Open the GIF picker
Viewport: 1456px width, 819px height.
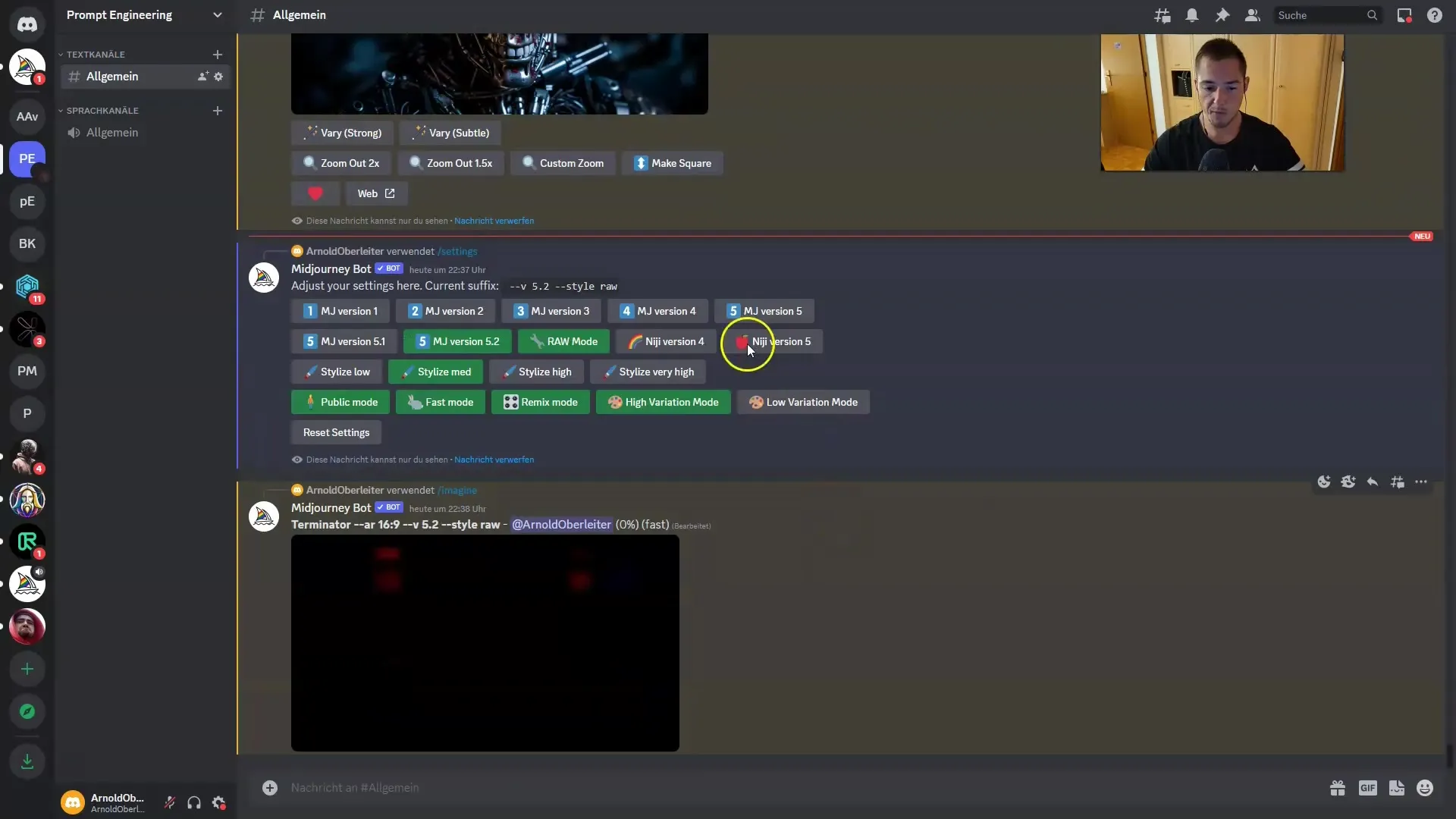[1367, 788]
